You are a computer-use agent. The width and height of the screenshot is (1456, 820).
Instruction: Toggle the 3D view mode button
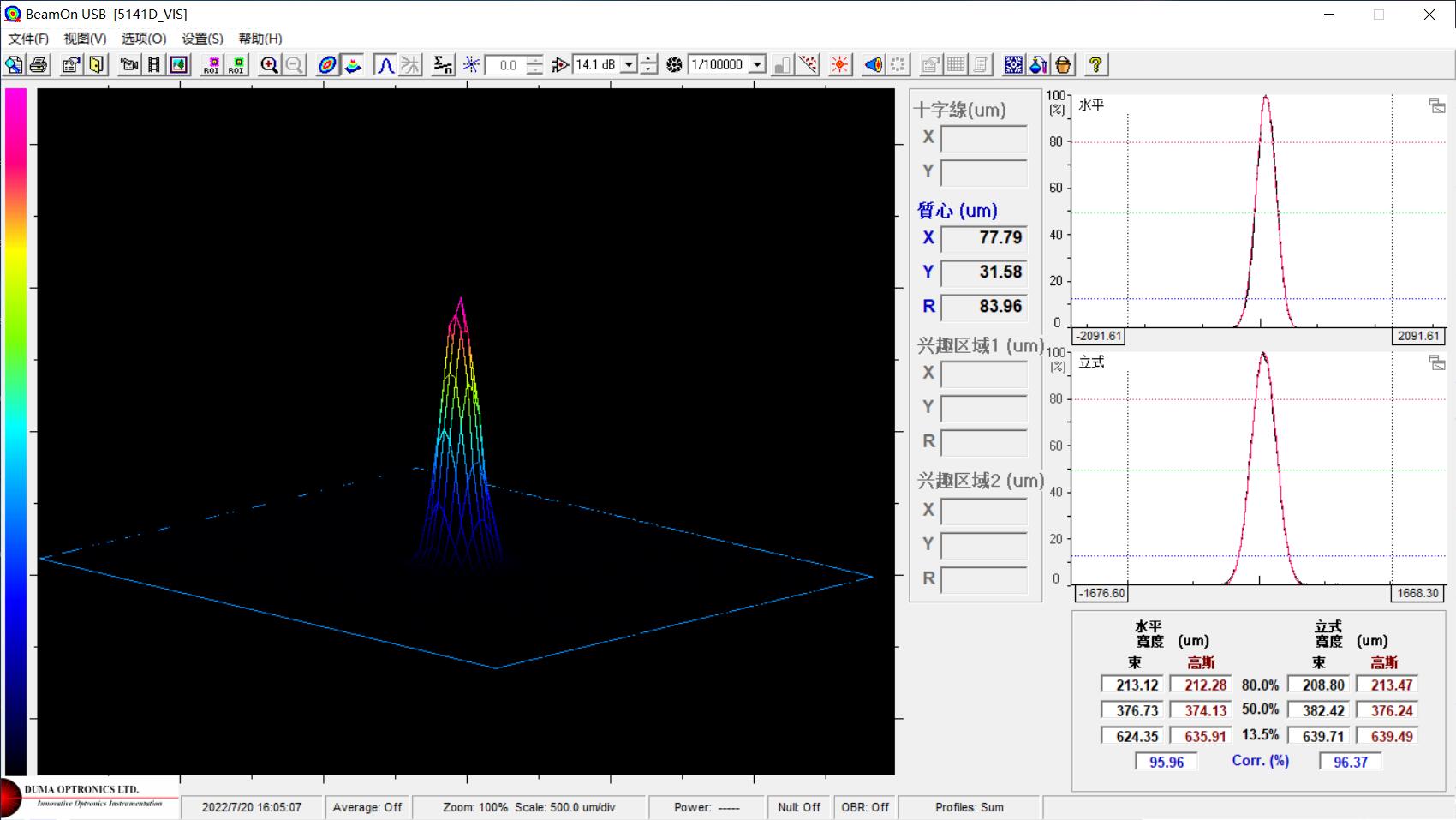(x=353, y=65)
